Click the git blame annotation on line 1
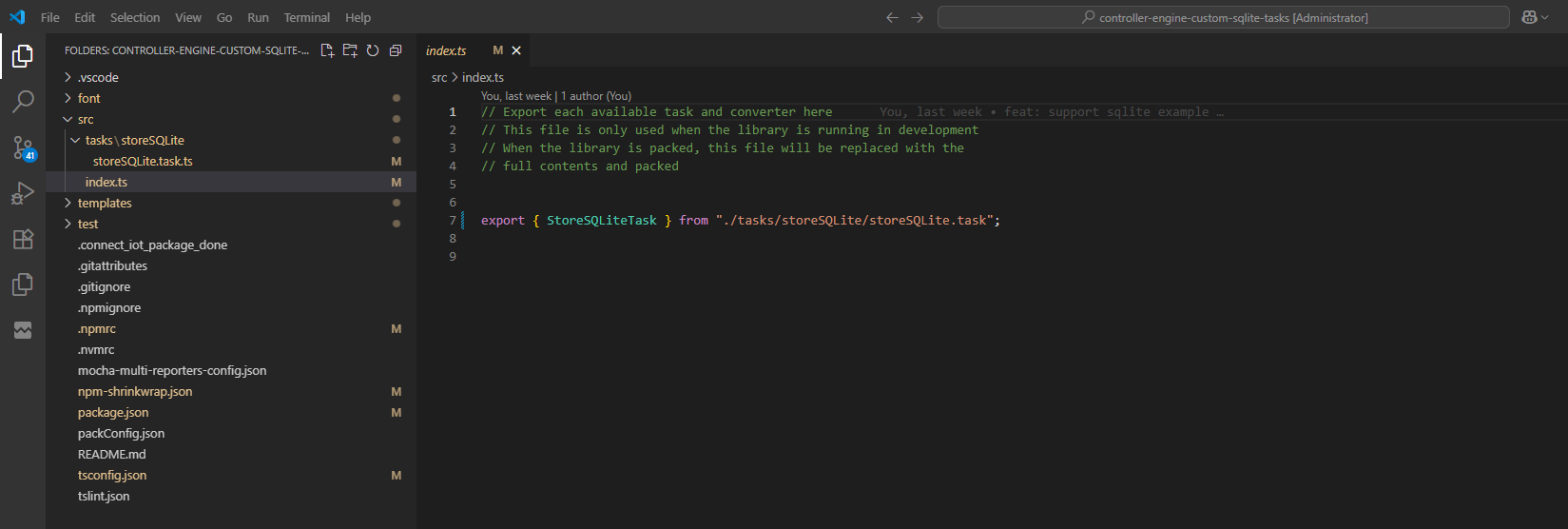Viewport: 1568px width, 529px height. pos(1052,111)
